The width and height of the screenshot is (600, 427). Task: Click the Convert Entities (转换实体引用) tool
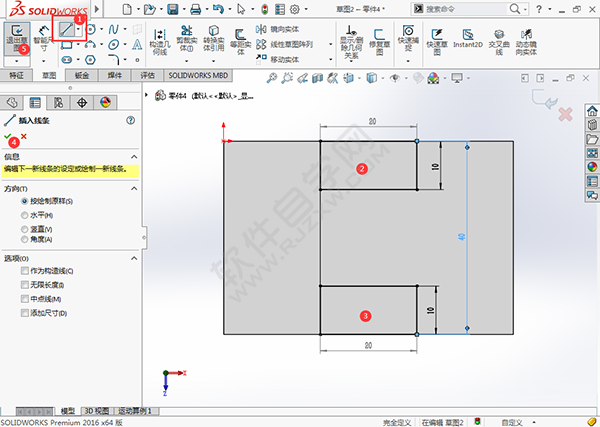[214, 39]
